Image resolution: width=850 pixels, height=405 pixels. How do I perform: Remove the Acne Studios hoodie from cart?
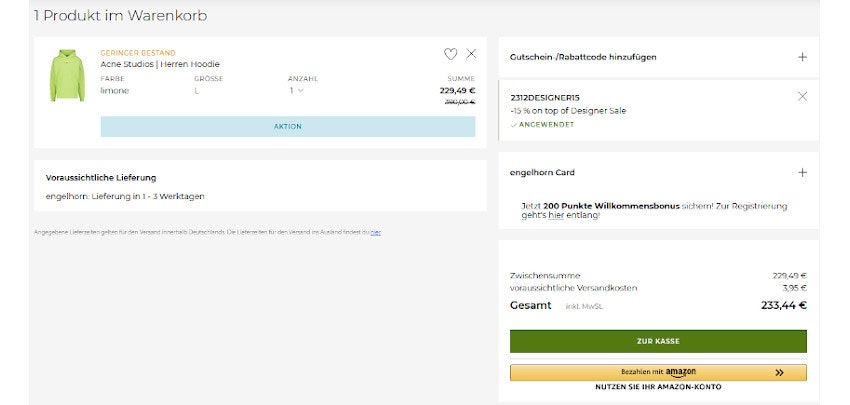(x=471, y=53)
